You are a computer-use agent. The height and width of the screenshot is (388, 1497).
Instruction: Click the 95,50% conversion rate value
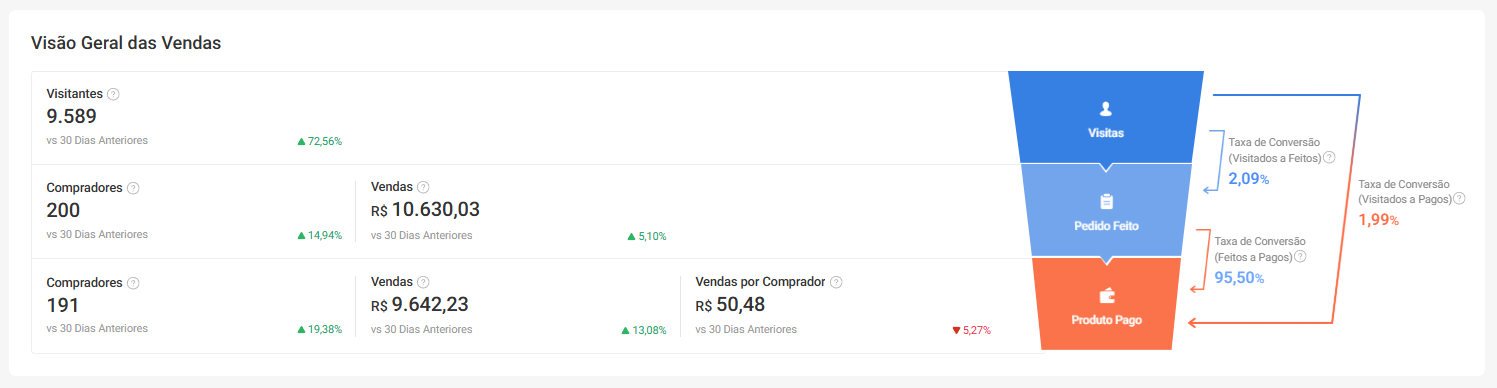click(x=1239, y=277)
